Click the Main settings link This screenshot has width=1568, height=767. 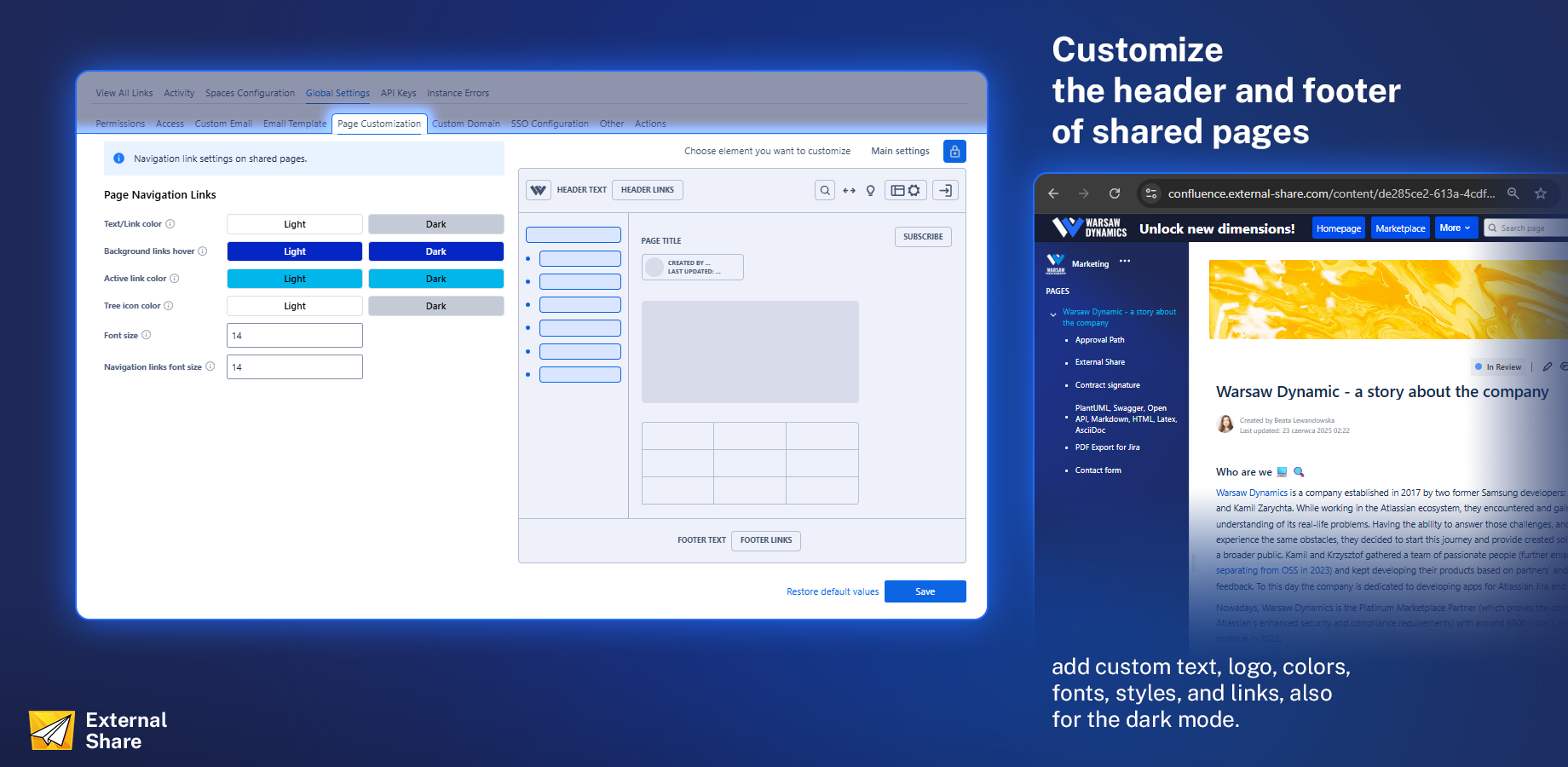900,151
